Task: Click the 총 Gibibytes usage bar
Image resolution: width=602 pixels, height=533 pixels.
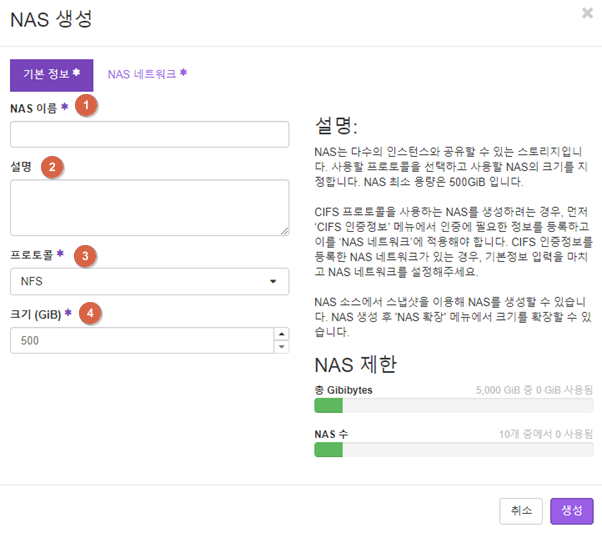Action: click(453, 406)
